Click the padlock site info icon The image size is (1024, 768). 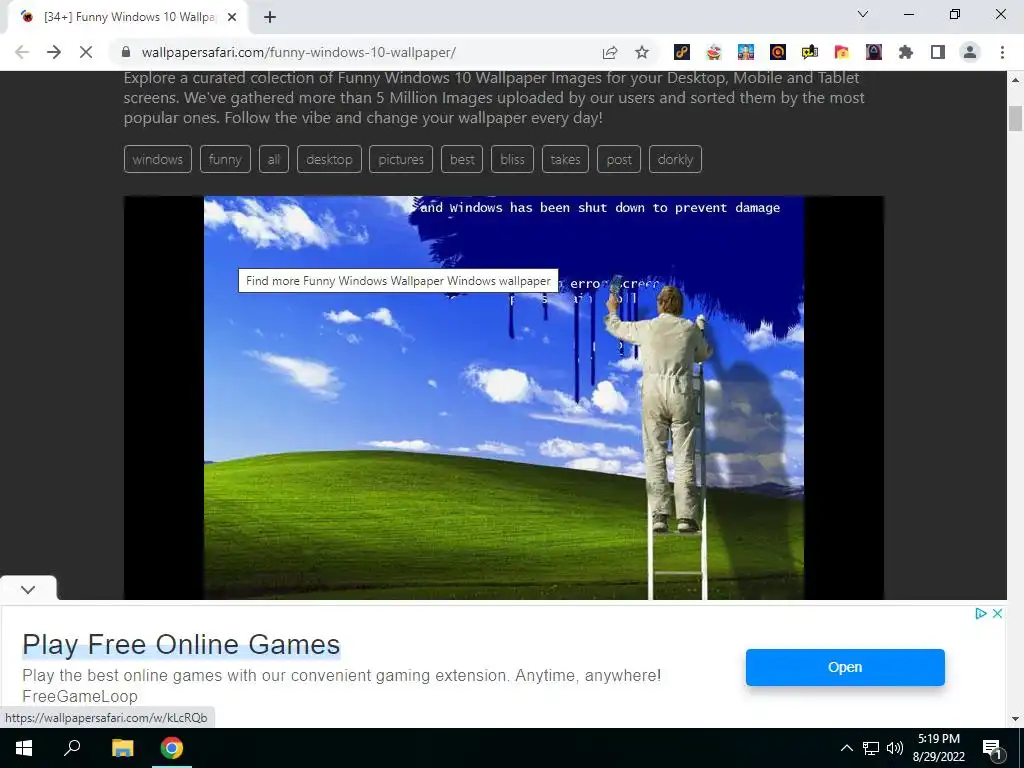[127, 52]
